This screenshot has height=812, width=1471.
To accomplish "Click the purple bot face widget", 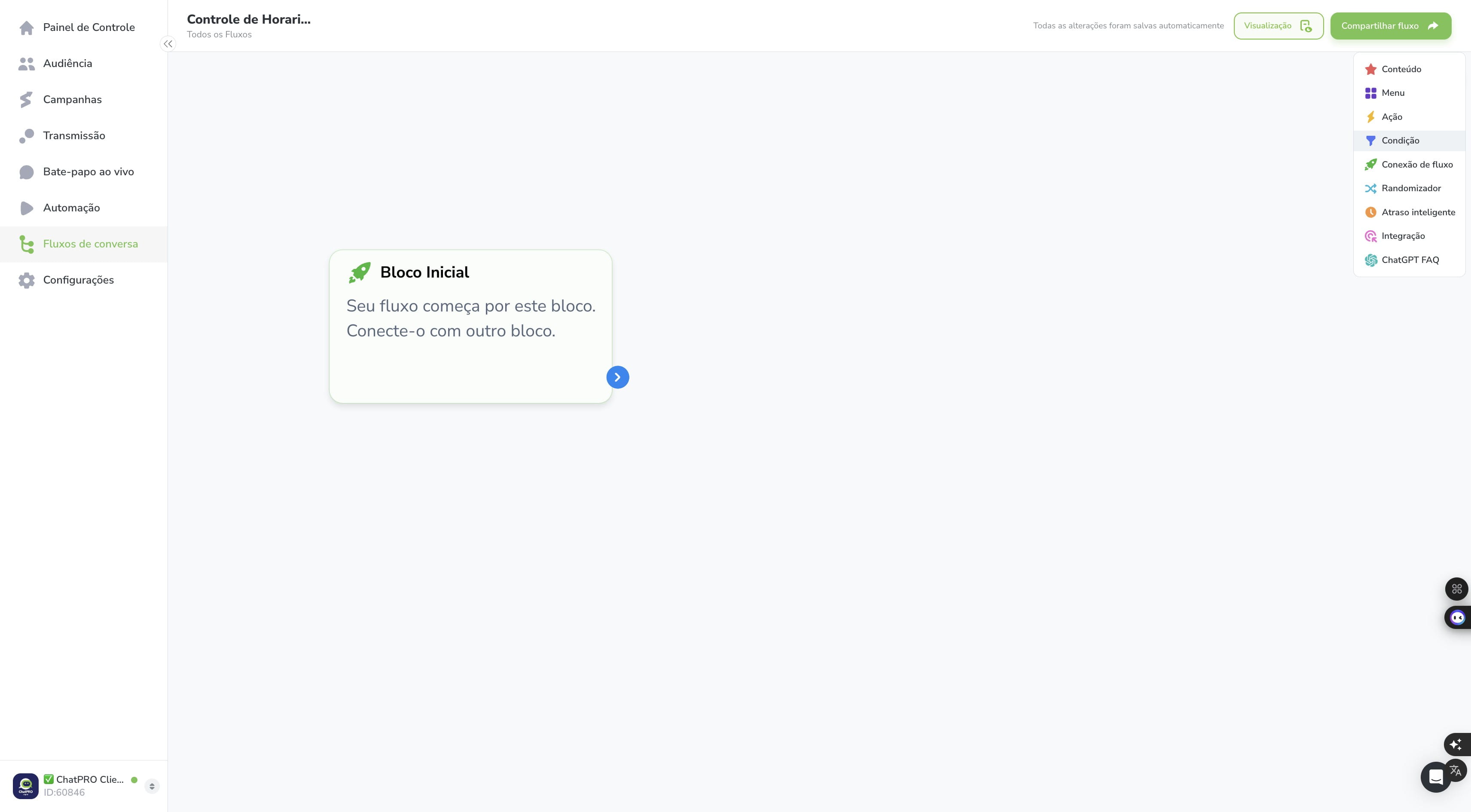I will [1458, 617].
